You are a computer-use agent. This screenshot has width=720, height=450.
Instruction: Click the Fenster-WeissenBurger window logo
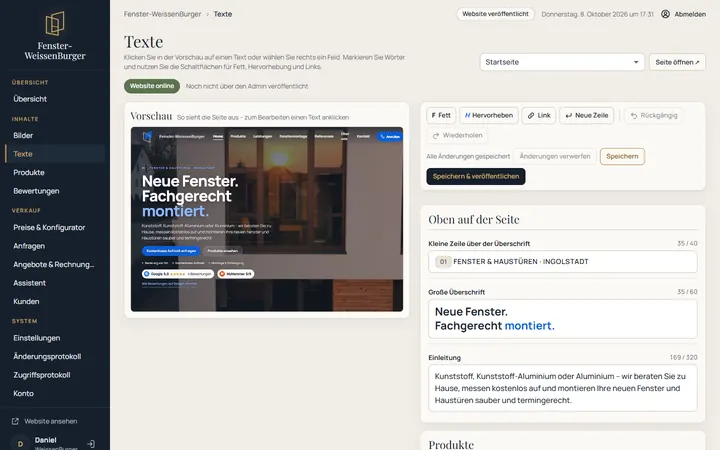(x=55, y=23)
